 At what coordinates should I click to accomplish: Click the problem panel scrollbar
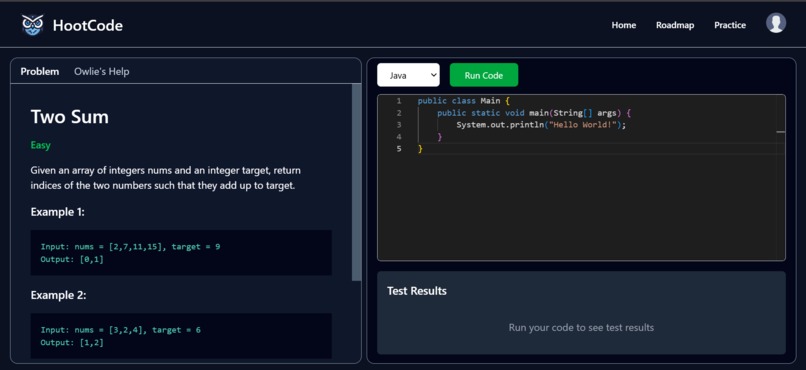[356, 182]
